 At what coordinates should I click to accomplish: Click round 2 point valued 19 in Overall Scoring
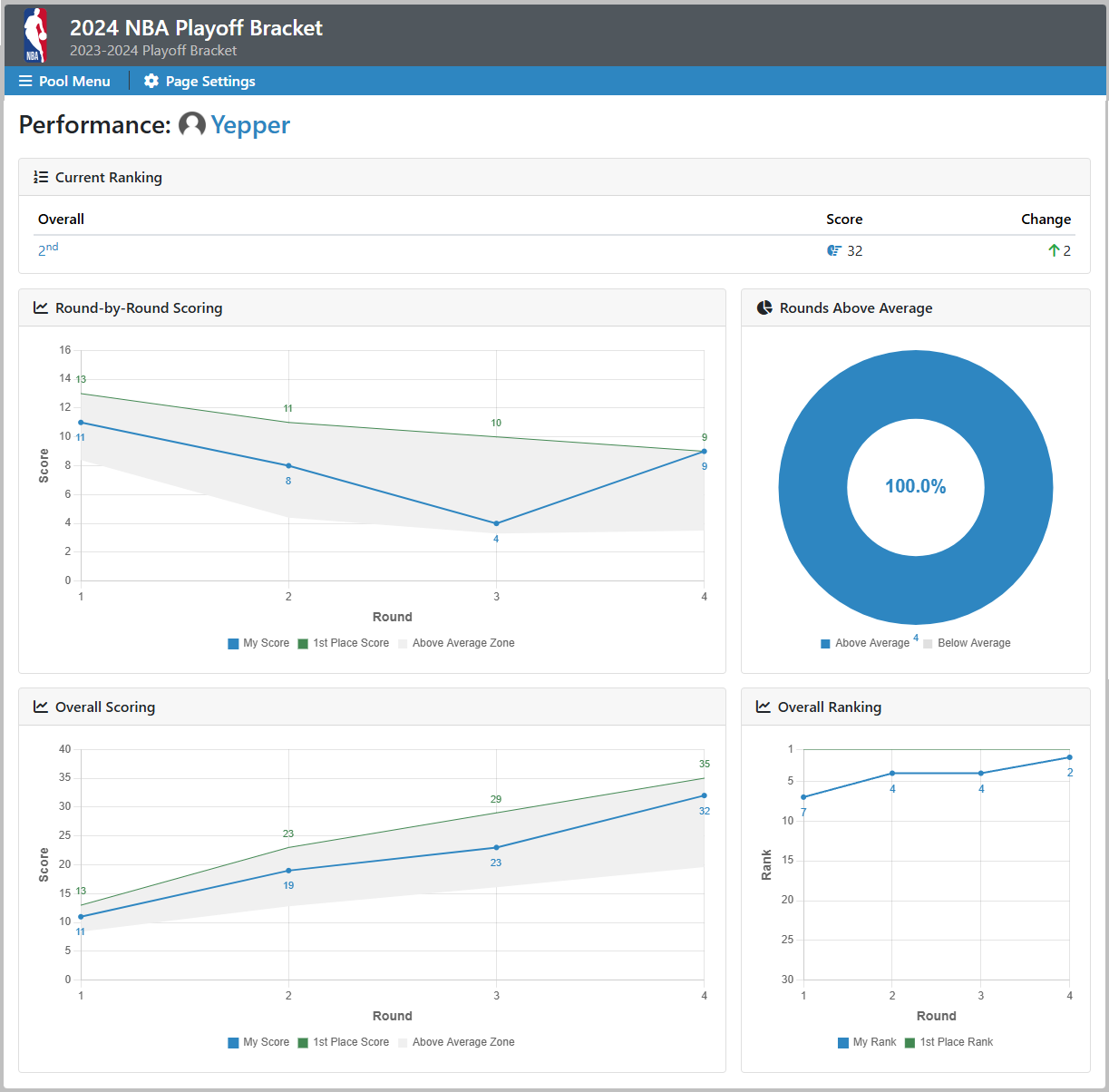click(x=288, y=871)
